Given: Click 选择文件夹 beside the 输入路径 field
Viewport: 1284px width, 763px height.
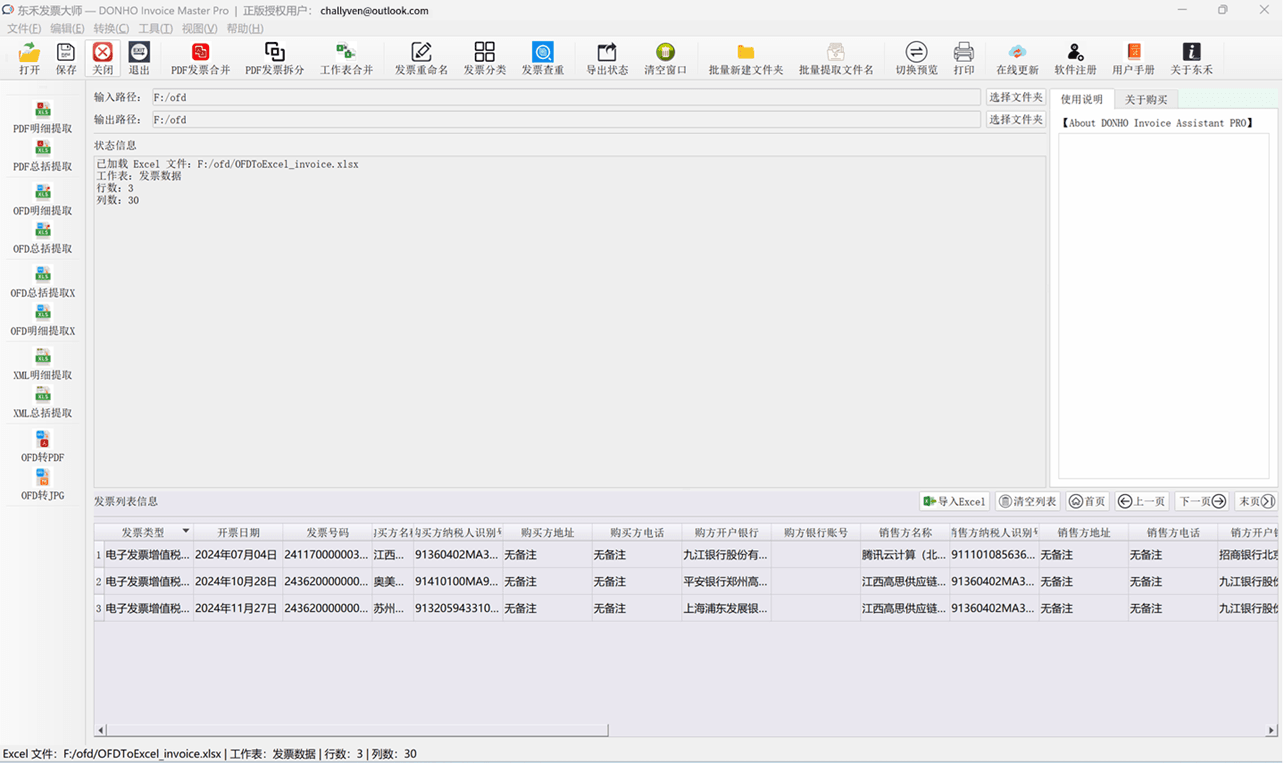Looking at the screenshot, I should (1015, 97).
